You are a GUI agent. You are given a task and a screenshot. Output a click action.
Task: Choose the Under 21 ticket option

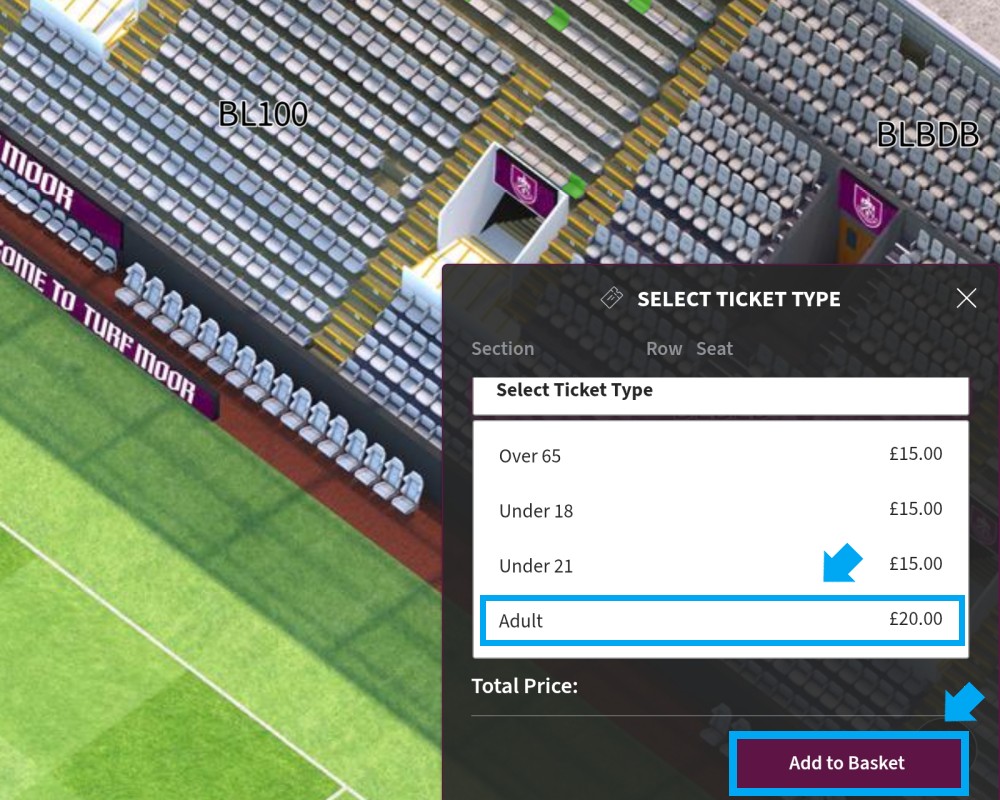(x=721, y=565)
